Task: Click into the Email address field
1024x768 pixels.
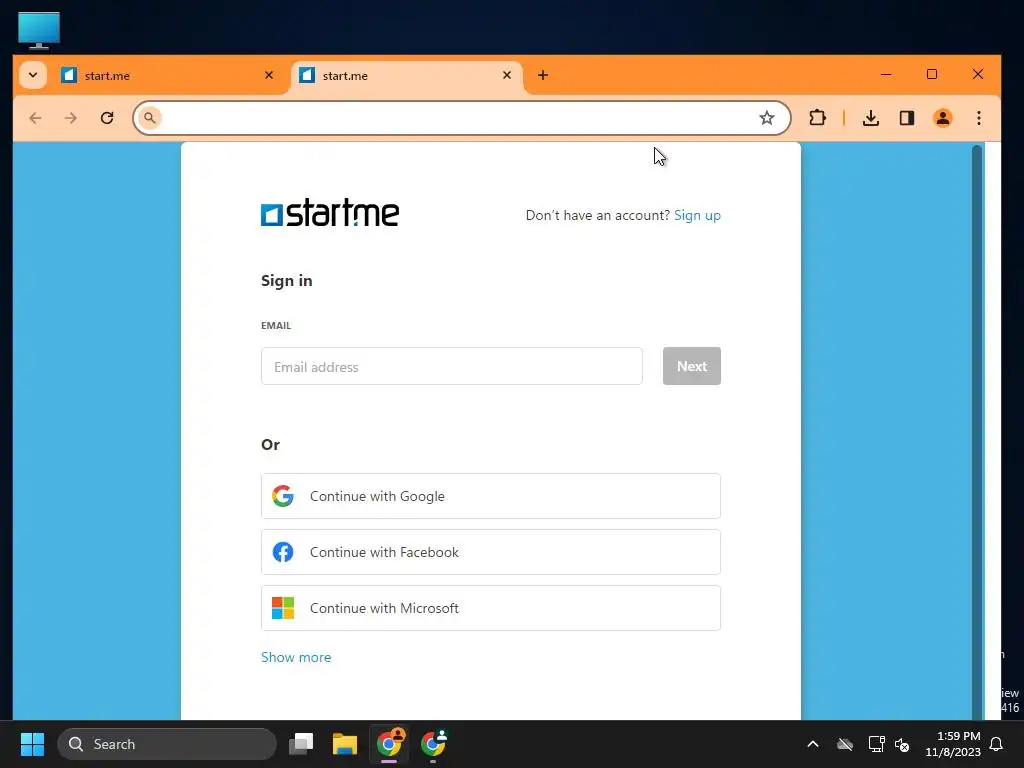Action: click(451, 366)
